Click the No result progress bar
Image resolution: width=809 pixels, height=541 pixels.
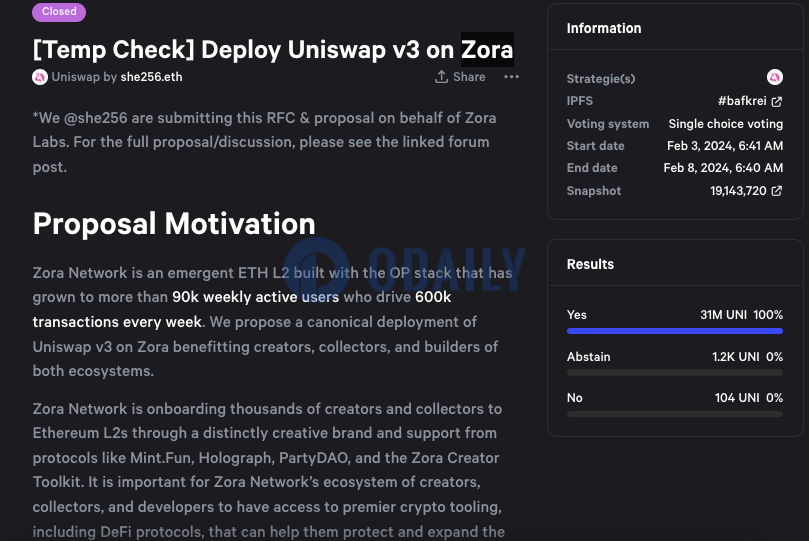click(675, 414)
